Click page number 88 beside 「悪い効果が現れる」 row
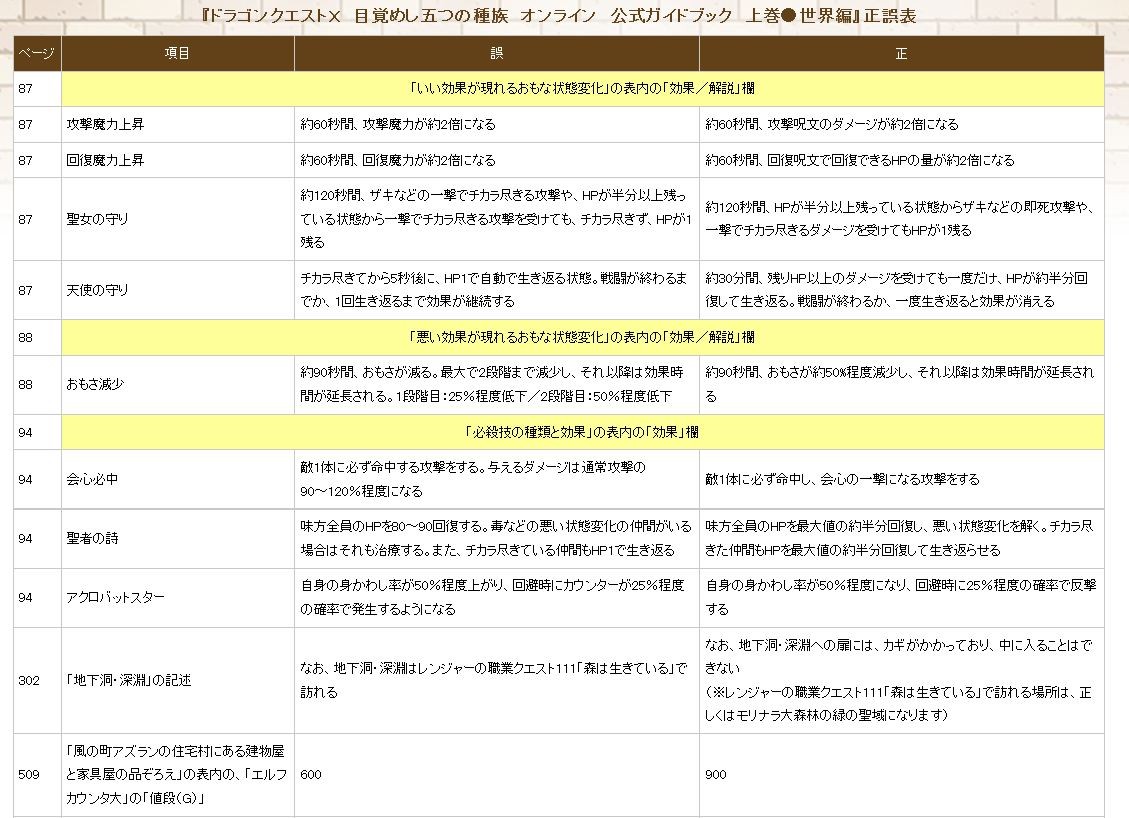Screen dimensions: 1129x818 click(x=26, y=337)
